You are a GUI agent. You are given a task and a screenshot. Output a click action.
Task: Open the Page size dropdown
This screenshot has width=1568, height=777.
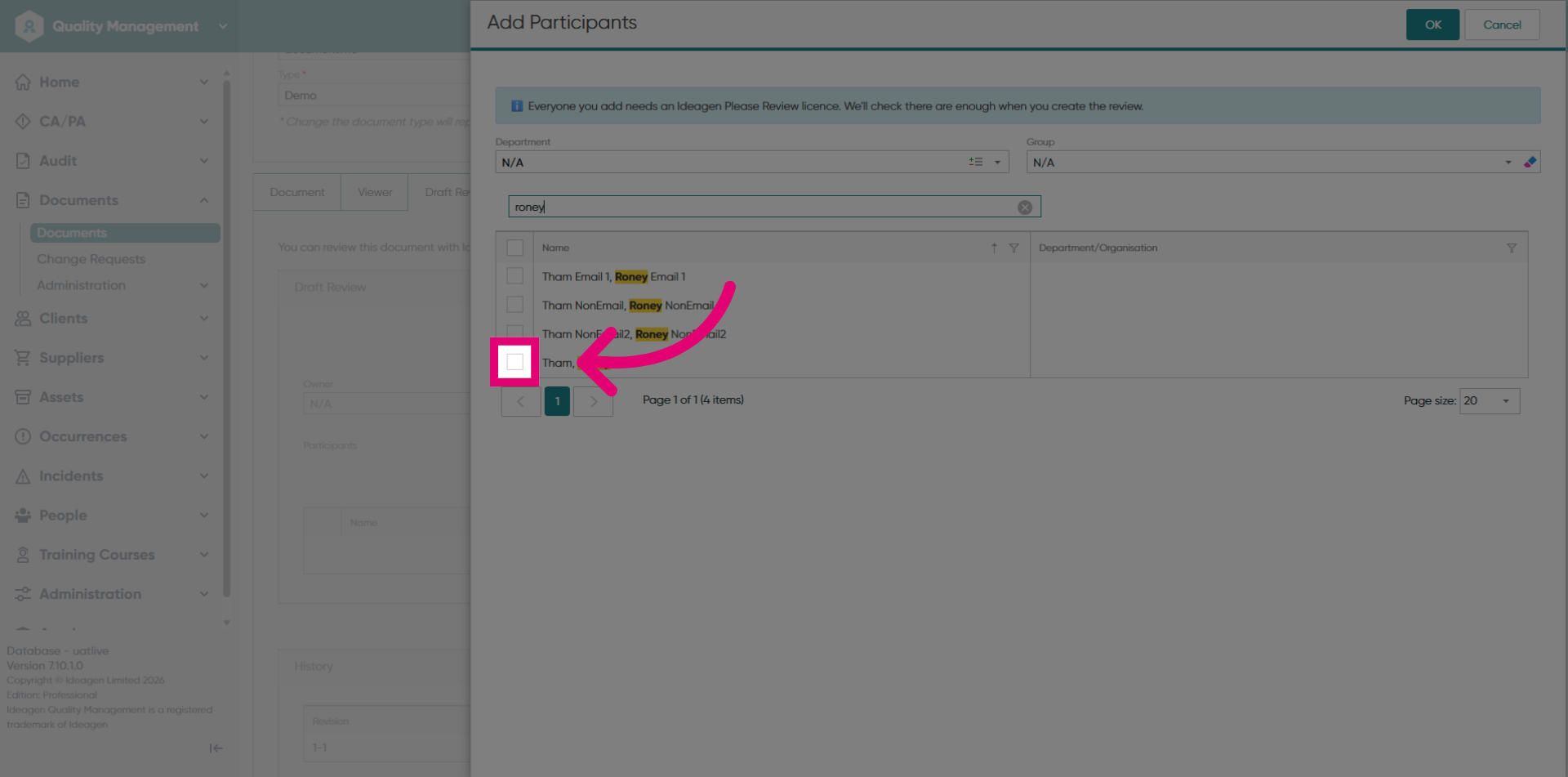(1490, 401)
